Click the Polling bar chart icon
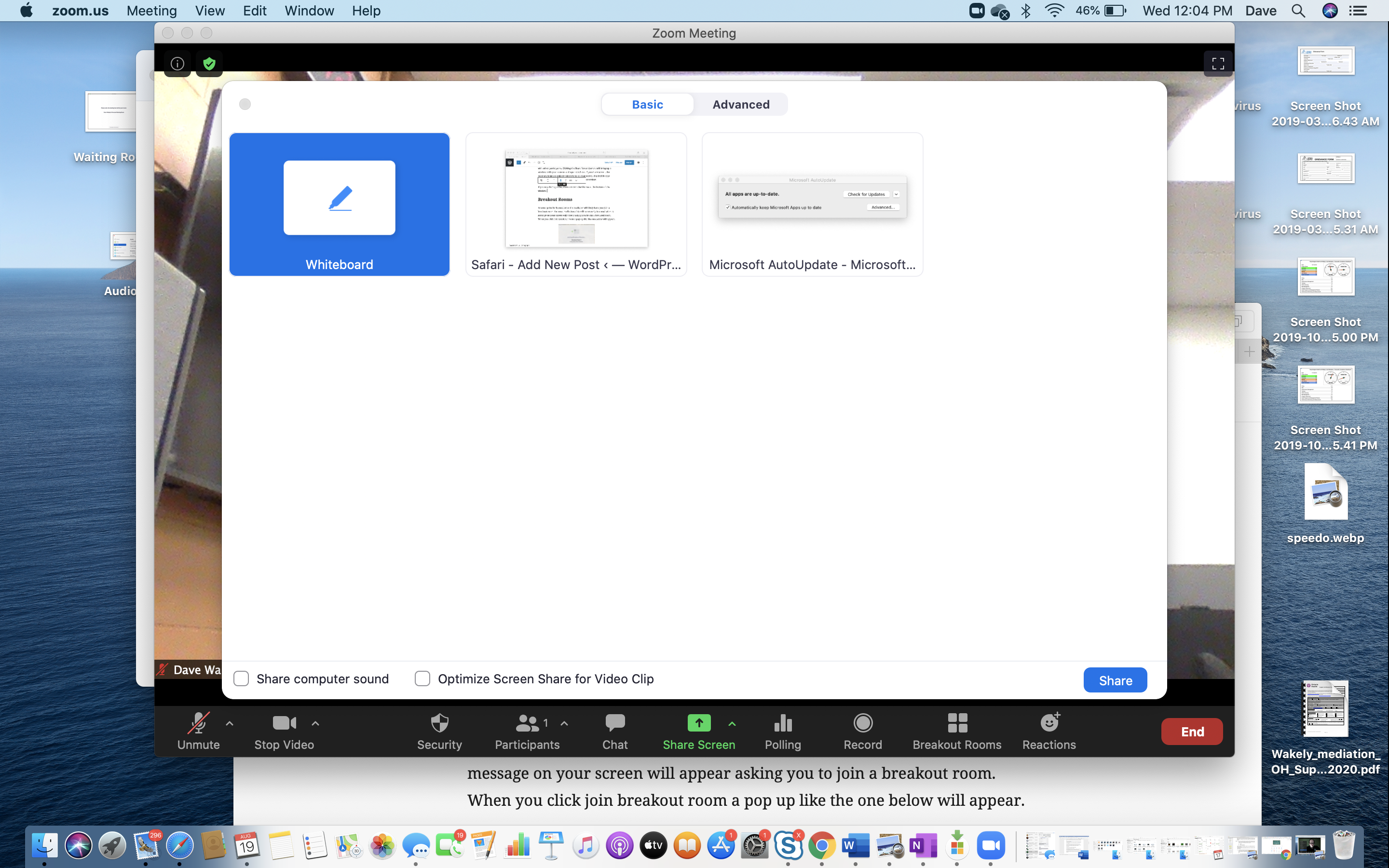 [782, 723]
